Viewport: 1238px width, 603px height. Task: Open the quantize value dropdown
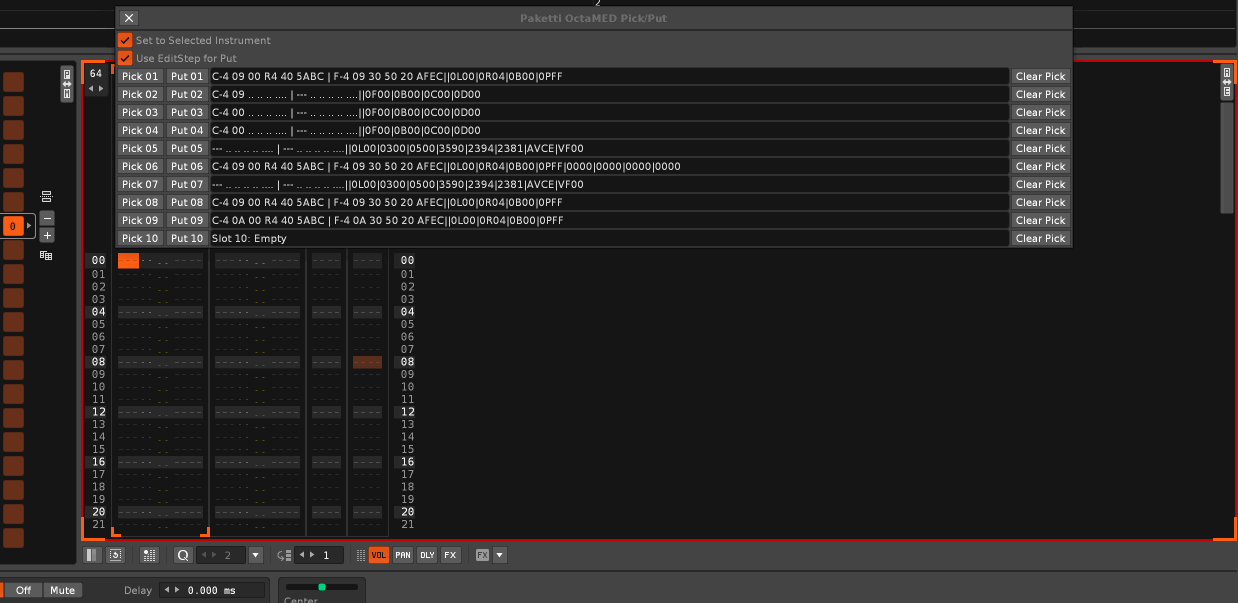[x=255, y=555]
